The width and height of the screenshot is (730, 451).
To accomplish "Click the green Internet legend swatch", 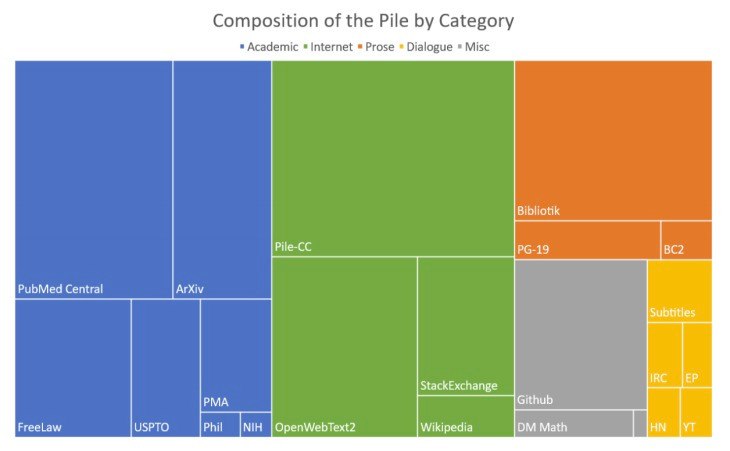I will pyautogui.click(x=305, y=47).
